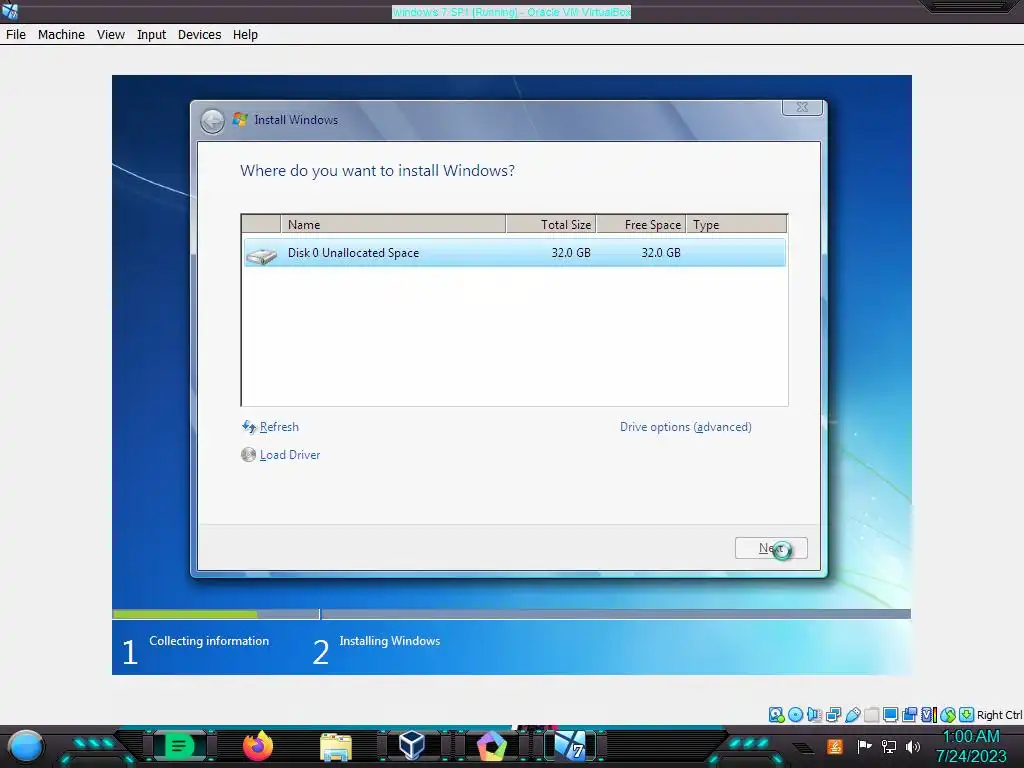Open the View menu
This screenshot has height=768, width=1024.
tap(111, 35)
